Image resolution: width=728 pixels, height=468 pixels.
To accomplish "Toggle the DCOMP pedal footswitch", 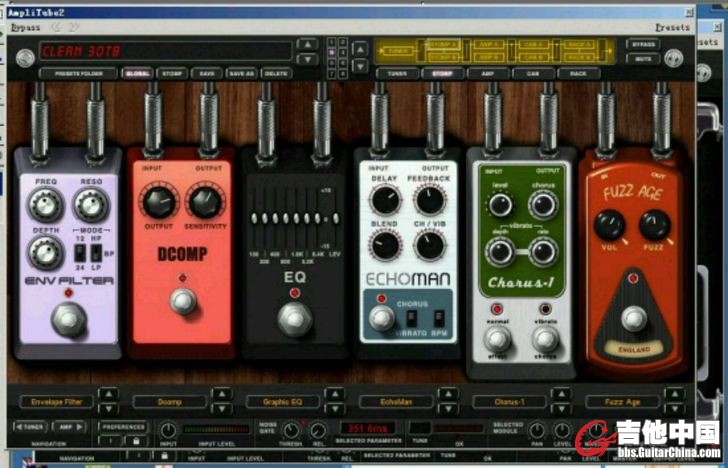I will (x=183, y=301).
